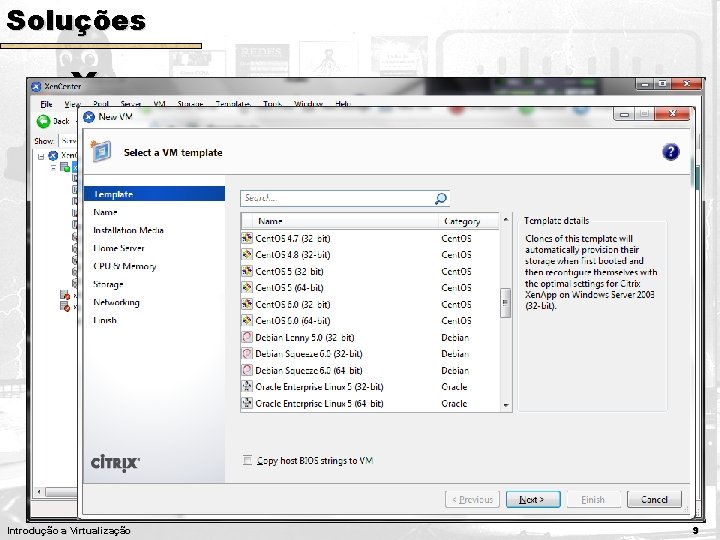Image resolution: width=720 pixels, height=540 pixels.
Task: Open the Templates menu in XenCenter
Action: tap(233, 104)
